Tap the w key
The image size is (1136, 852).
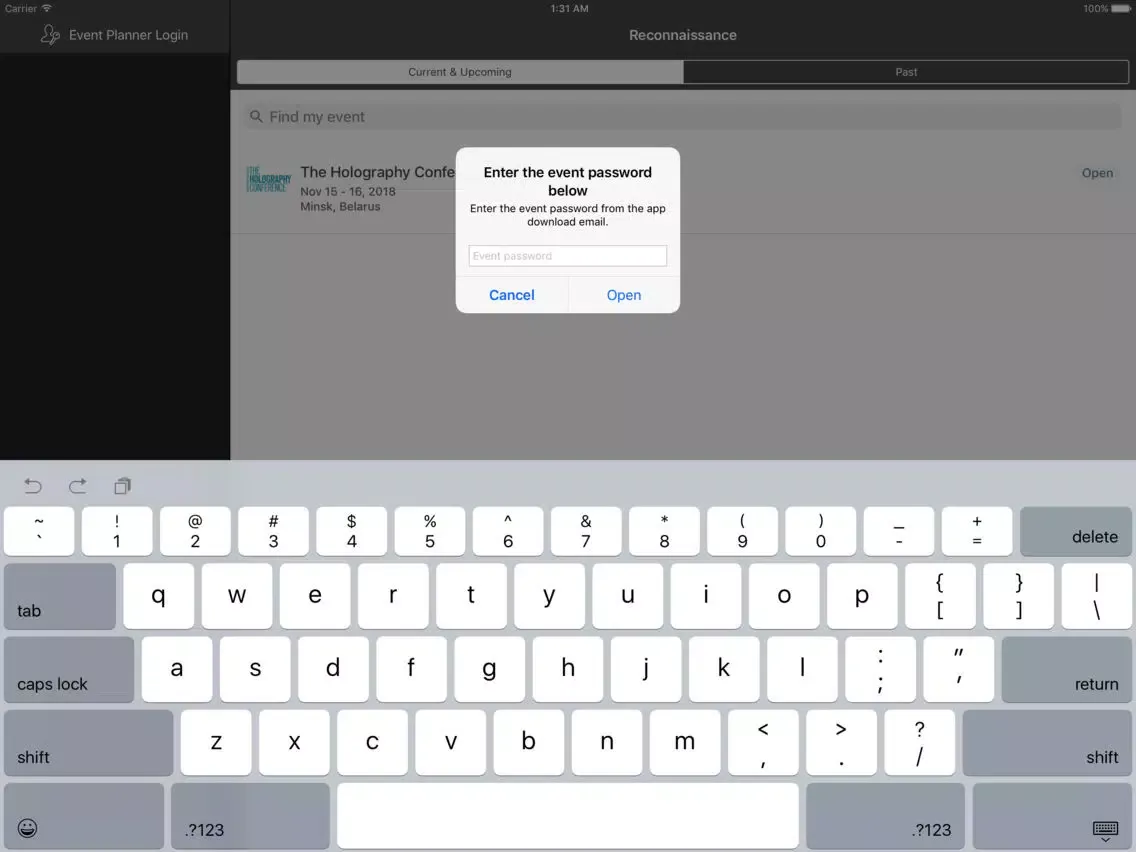tap(237, 596)
